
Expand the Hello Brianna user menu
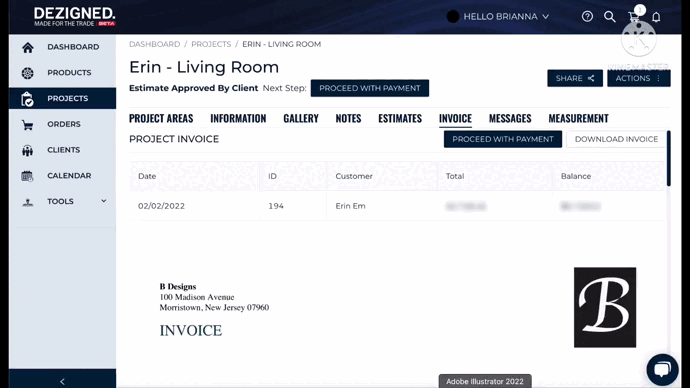(x=506, y=17)
